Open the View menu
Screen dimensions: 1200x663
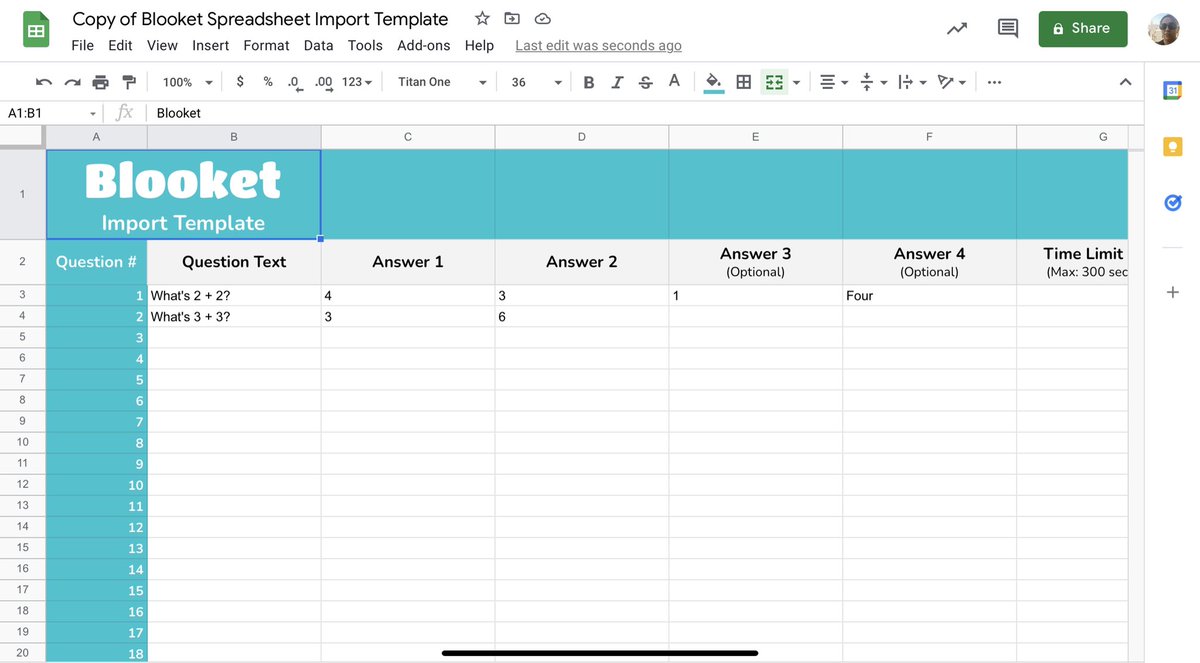(162, 45)
